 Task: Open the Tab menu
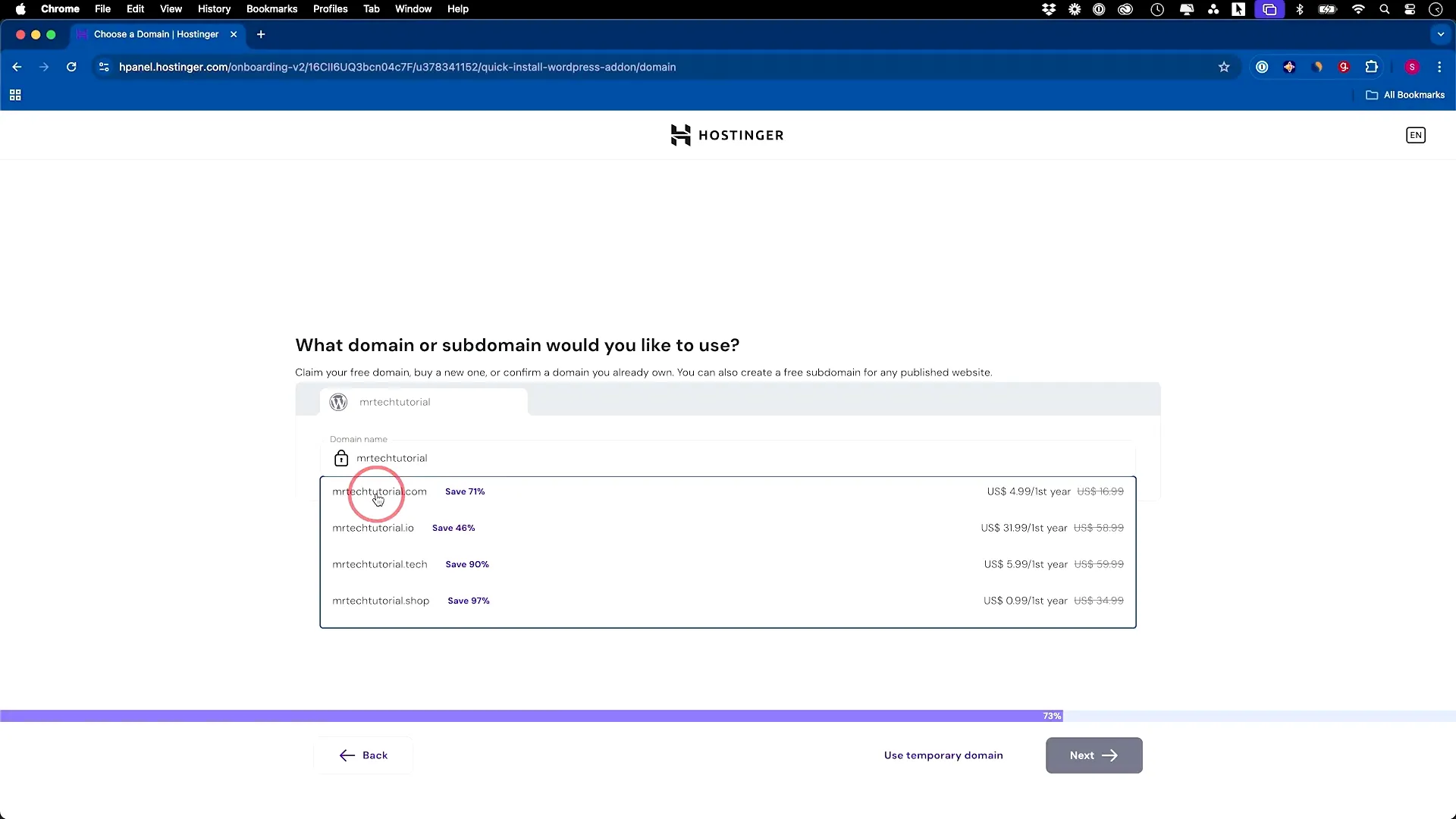pos(372,9)
